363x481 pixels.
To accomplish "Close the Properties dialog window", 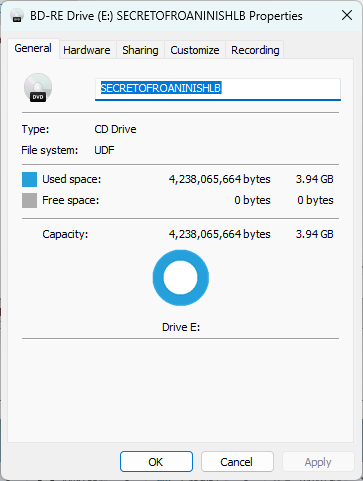I will click(347, 15).
